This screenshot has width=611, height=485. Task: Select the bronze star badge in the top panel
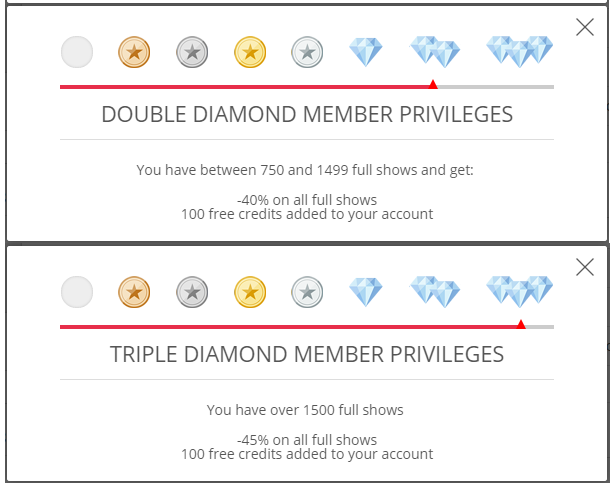click(x=134, y=51)
